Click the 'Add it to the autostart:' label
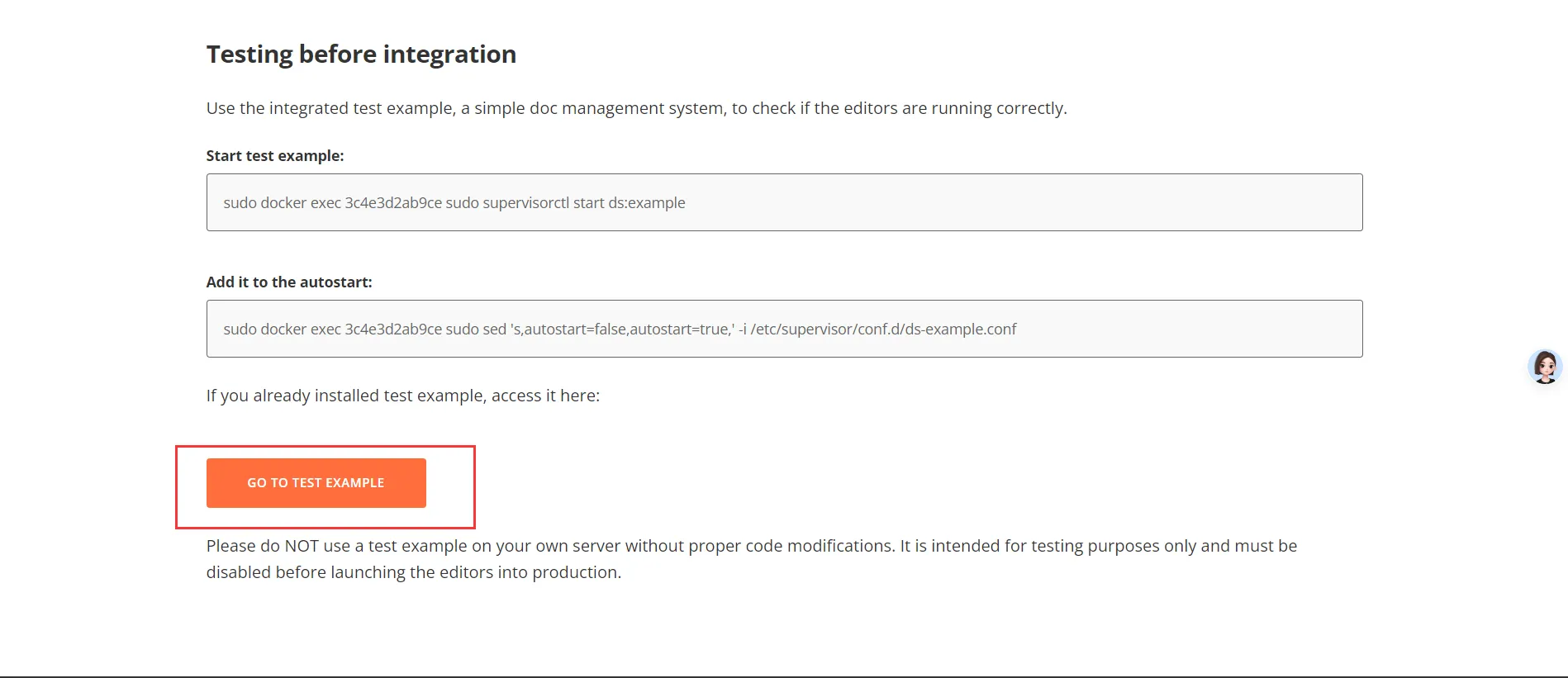The image size is (1568, 678). [x=289, y=282]
